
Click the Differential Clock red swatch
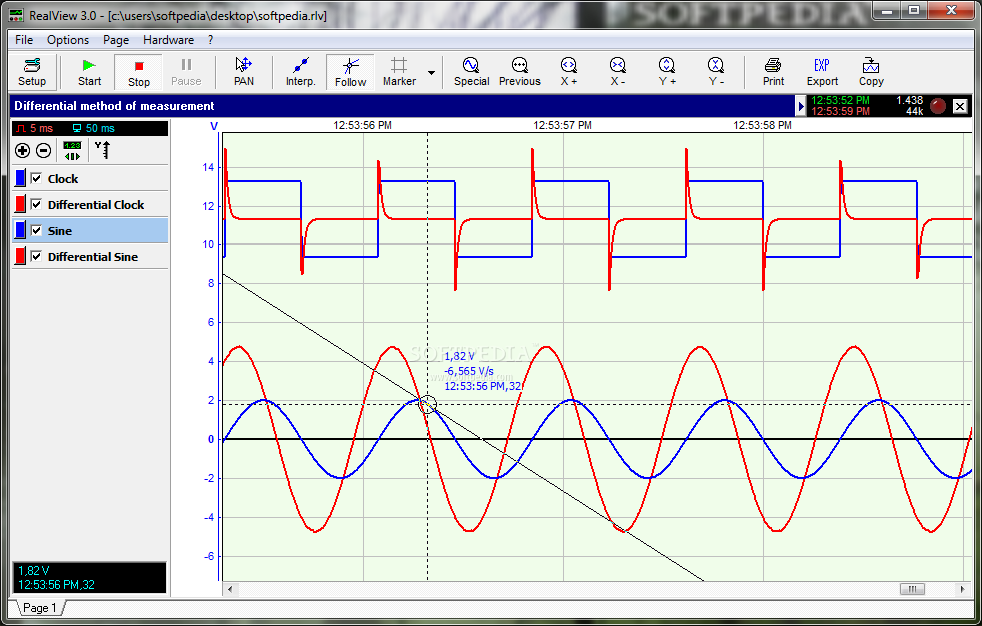click(20, 205)
